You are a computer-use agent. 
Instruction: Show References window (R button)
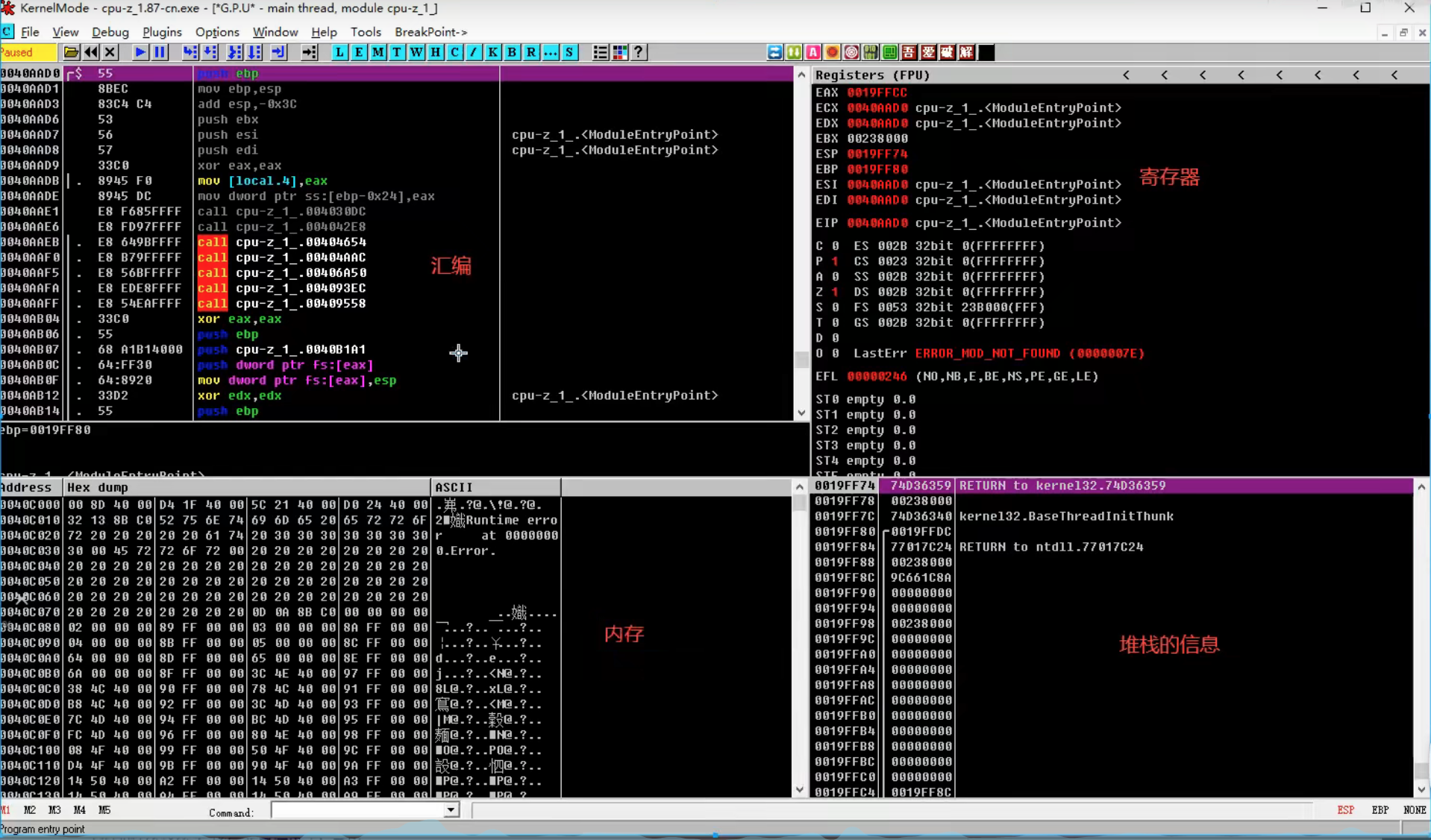[531, 52]
